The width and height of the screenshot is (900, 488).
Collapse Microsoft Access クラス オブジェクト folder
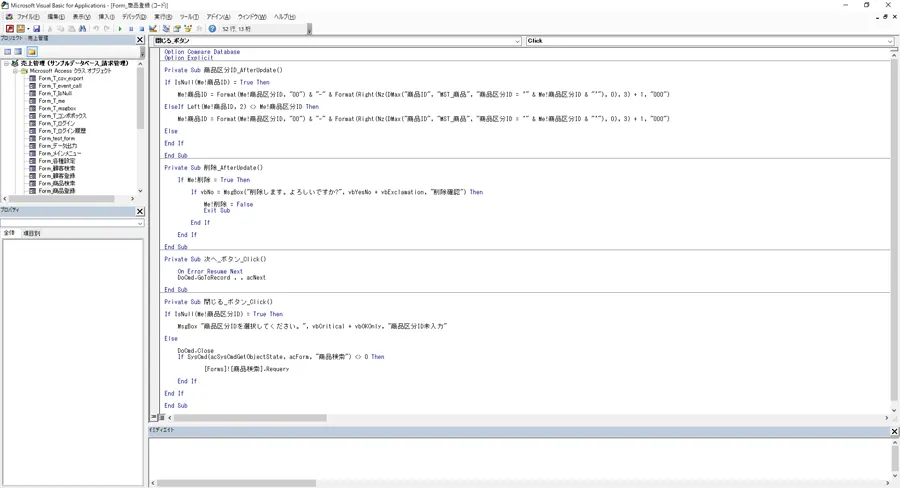pyautogui.click(x=16, y=71)
